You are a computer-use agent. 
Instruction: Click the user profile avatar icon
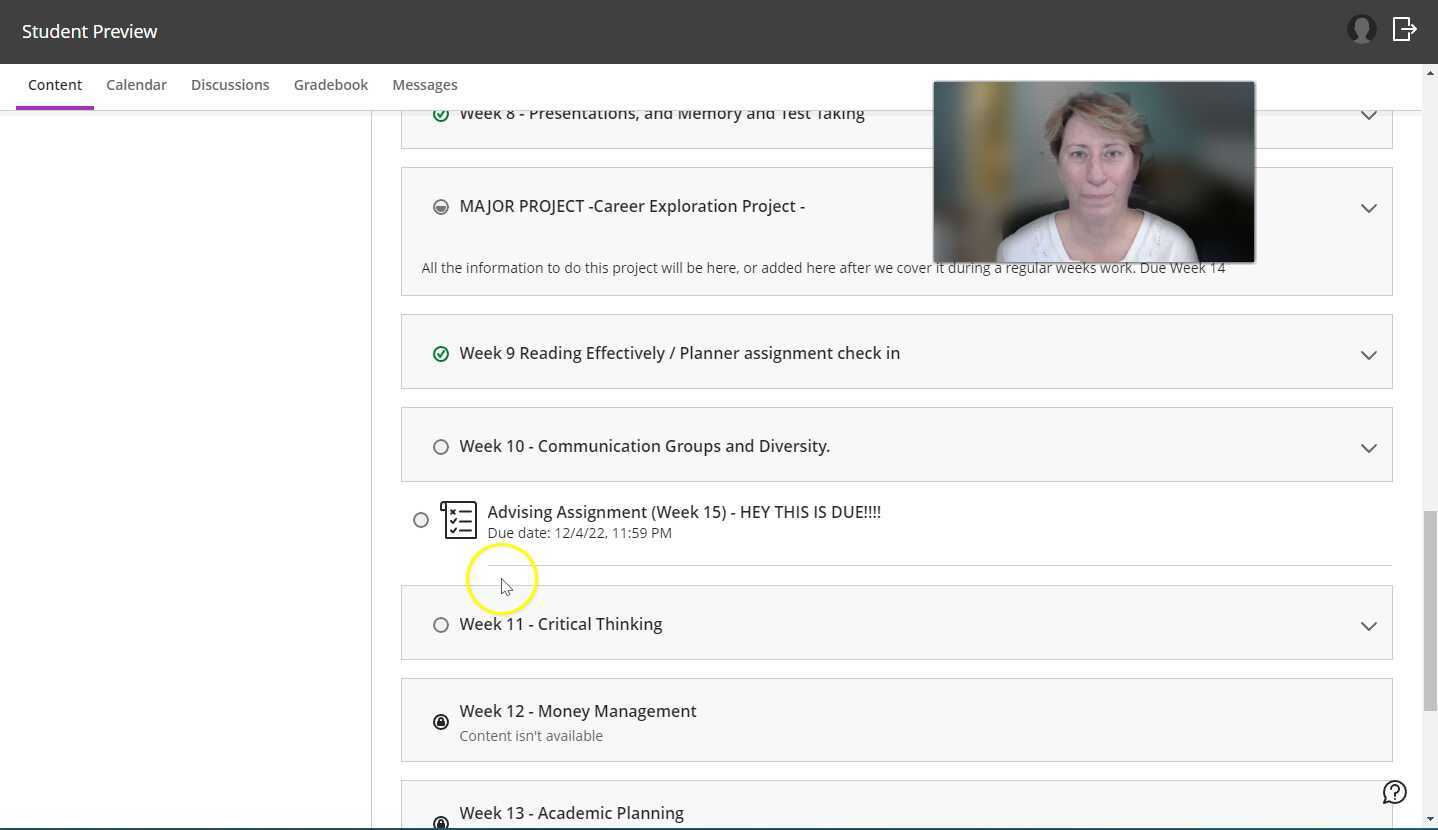pyautogui.click(x=1361, y=30)
